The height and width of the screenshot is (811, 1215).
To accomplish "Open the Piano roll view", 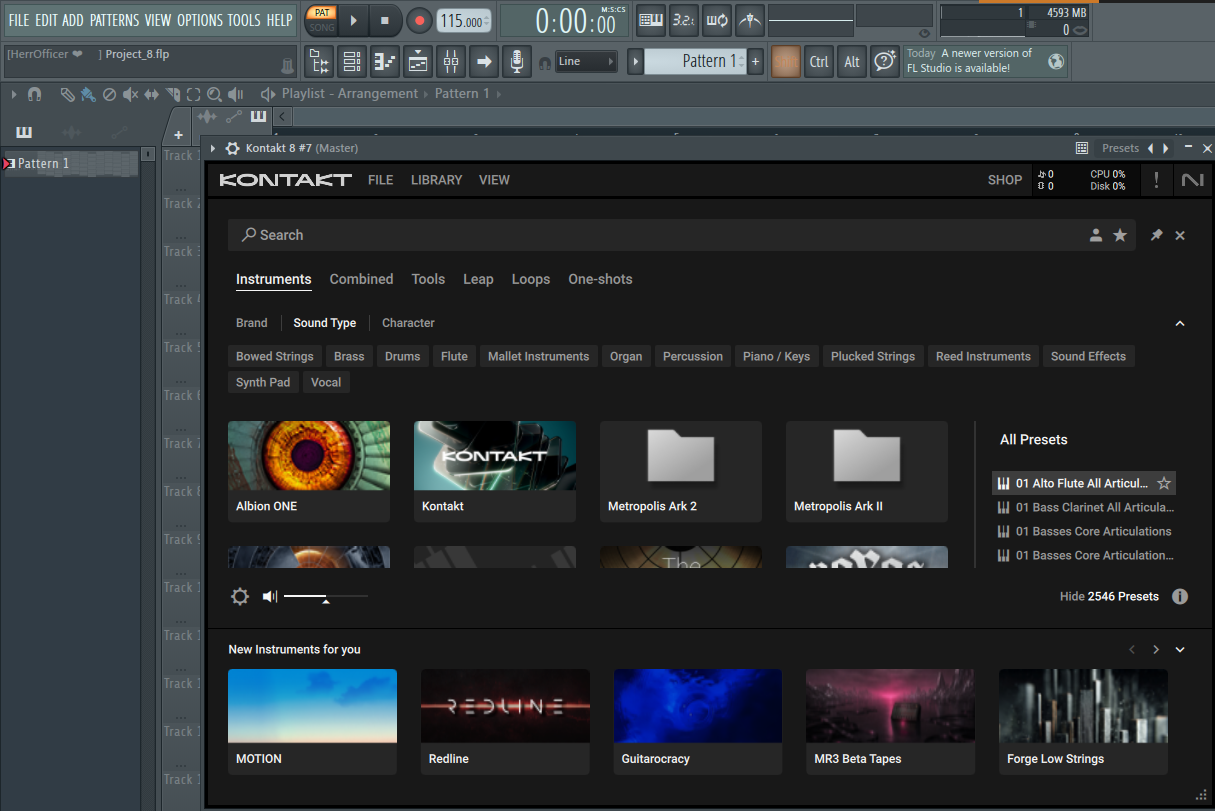I will click(x=385, y=62).
